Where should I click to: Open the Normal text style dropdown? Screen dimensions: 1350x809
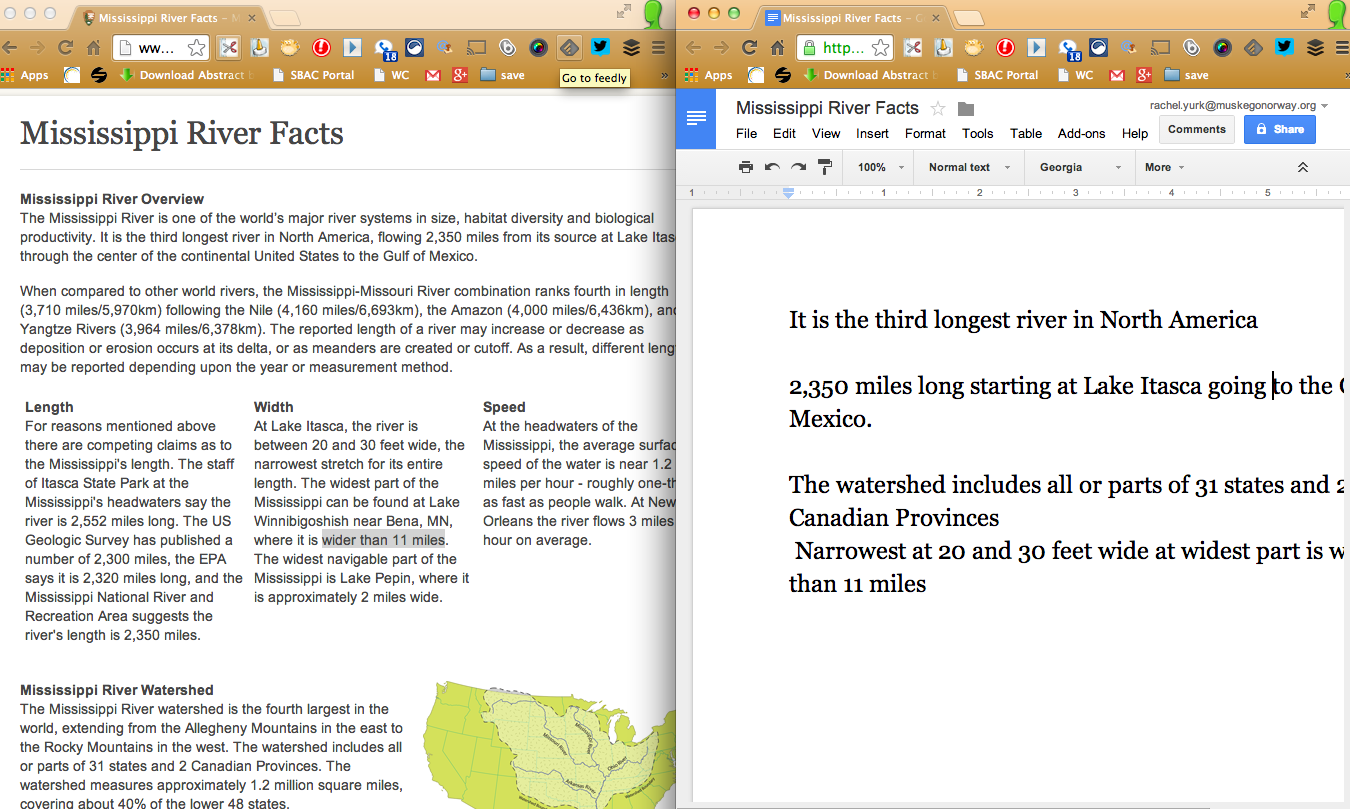[x=968, y=167]
